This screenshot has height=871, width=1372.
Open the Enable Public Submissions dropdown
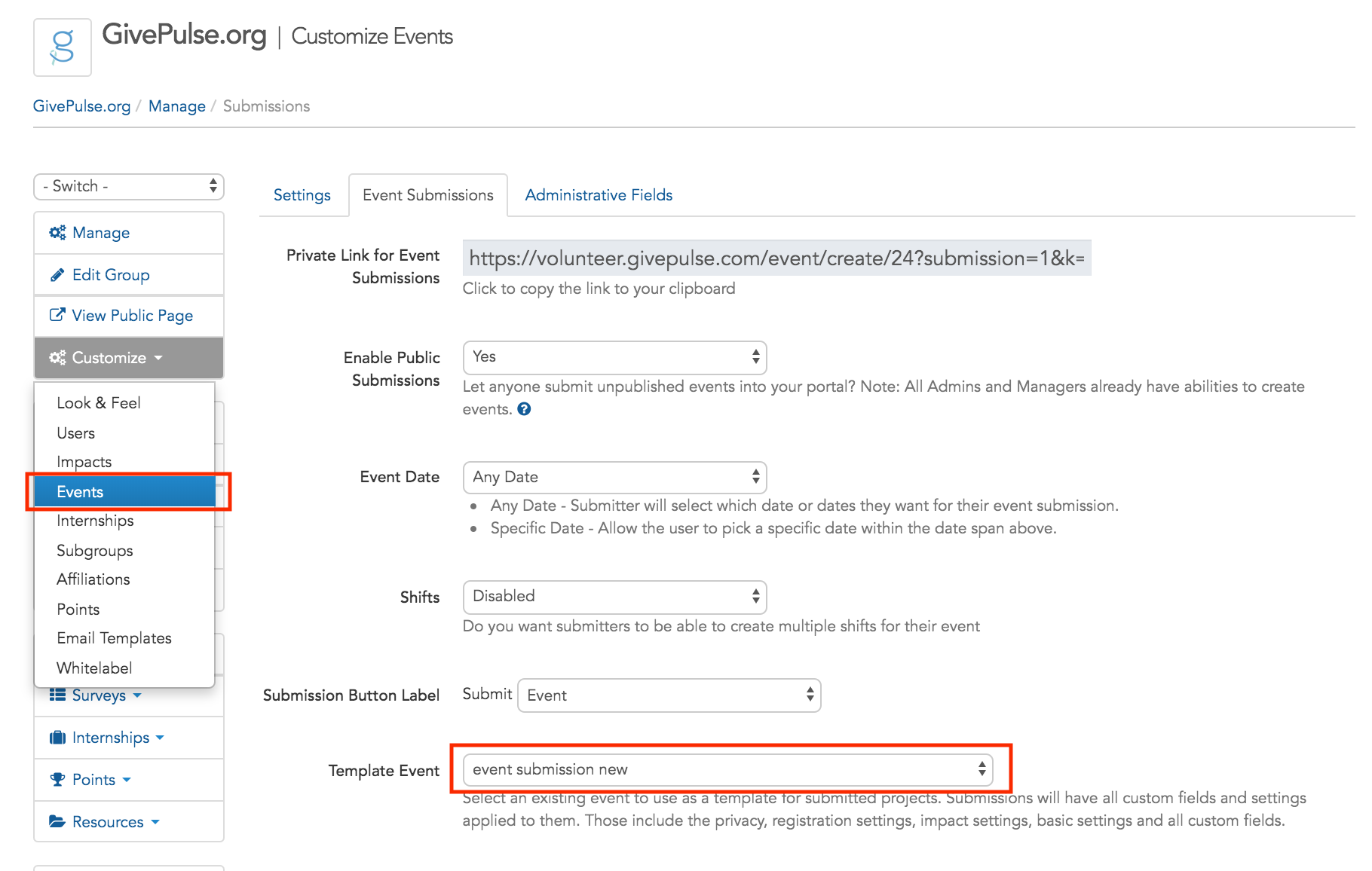[614, 357]
